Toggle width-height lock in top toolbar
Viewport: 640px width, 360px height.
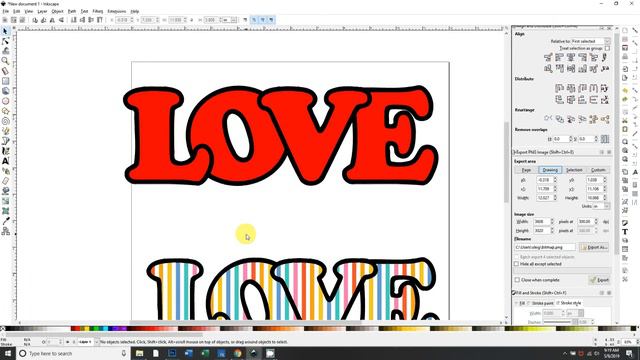(191, 20)
